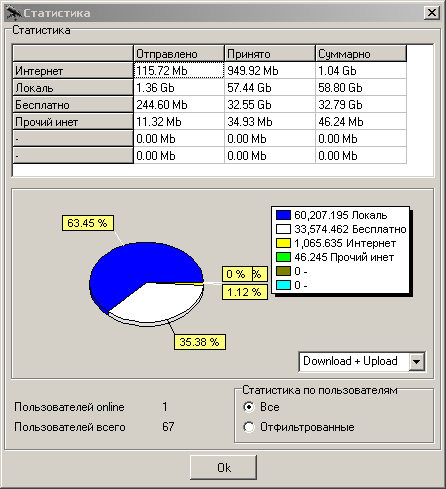Click the 63.45 % pie chart label

coord(88,223)
